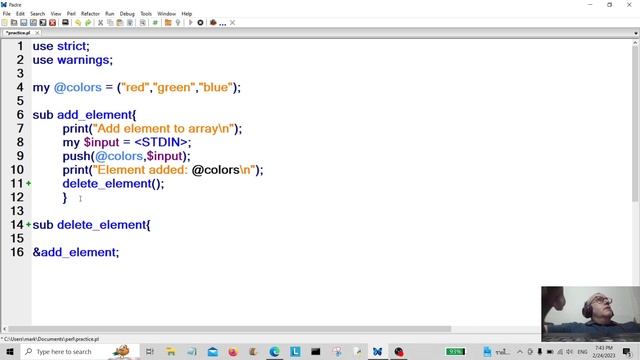This screenshot has height=360, width=640.
Task: Click the Save All toolbar icon
Action: coord(43,23)
